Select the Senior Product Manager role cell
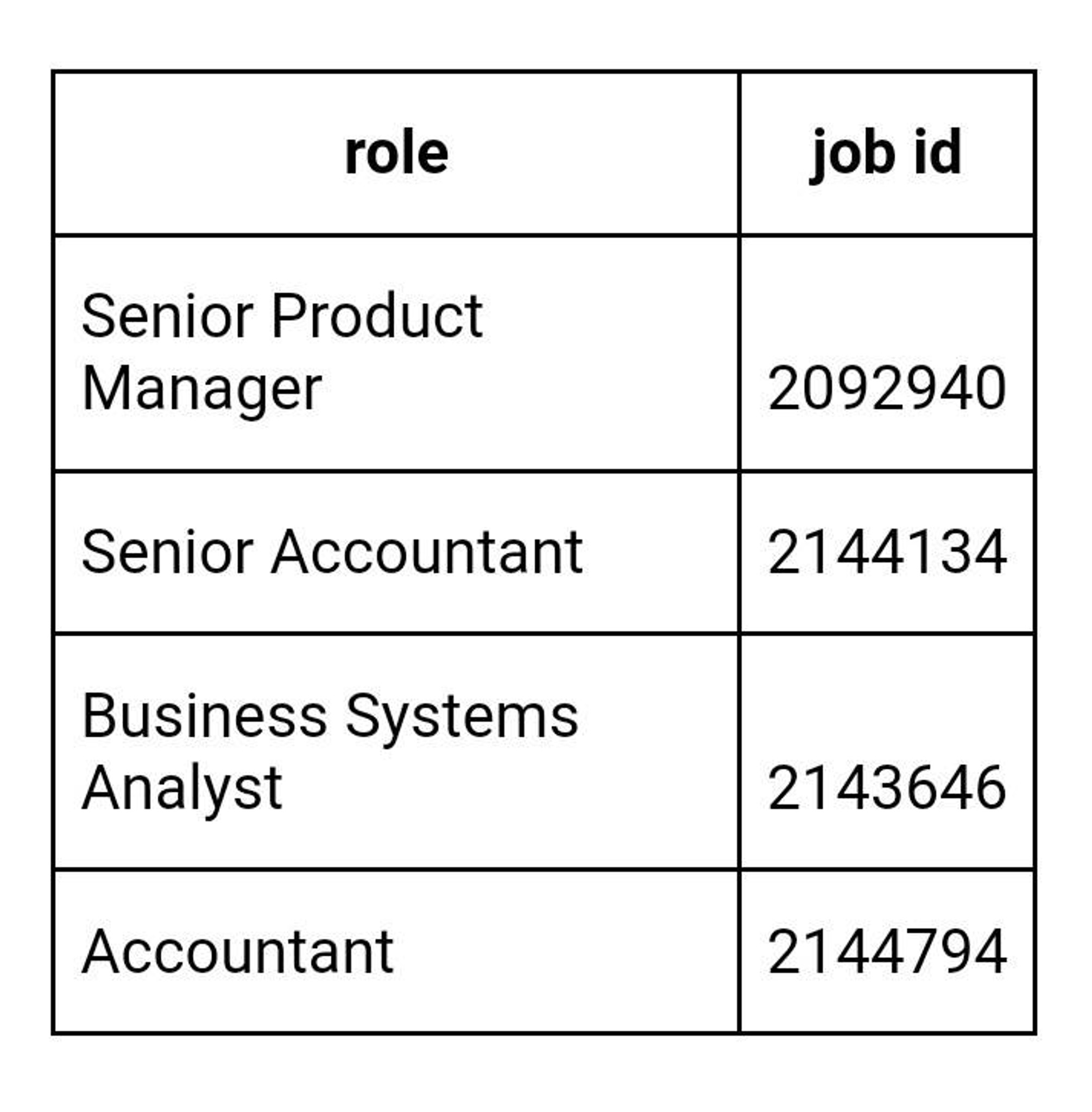Image resolution: width=1092 pixels, height=1112 pixels. click(281, 352)
